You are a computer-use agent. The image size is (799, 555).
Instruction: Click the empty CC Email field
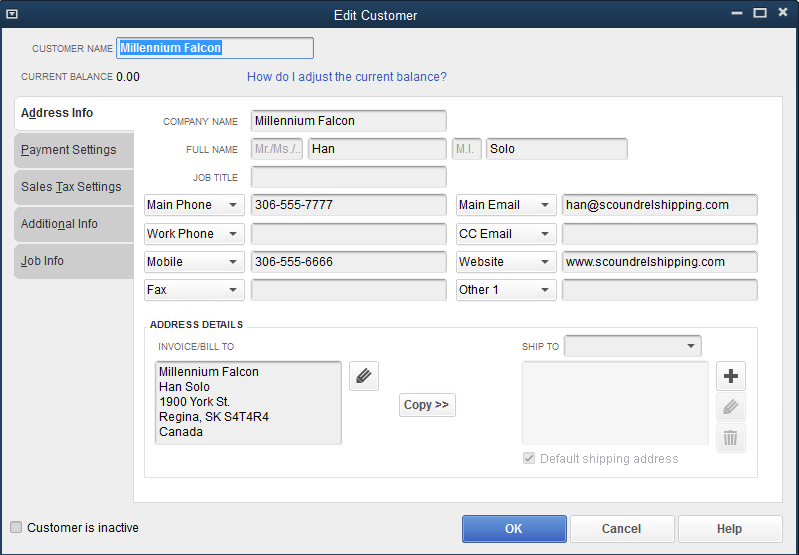pos(659,234)
